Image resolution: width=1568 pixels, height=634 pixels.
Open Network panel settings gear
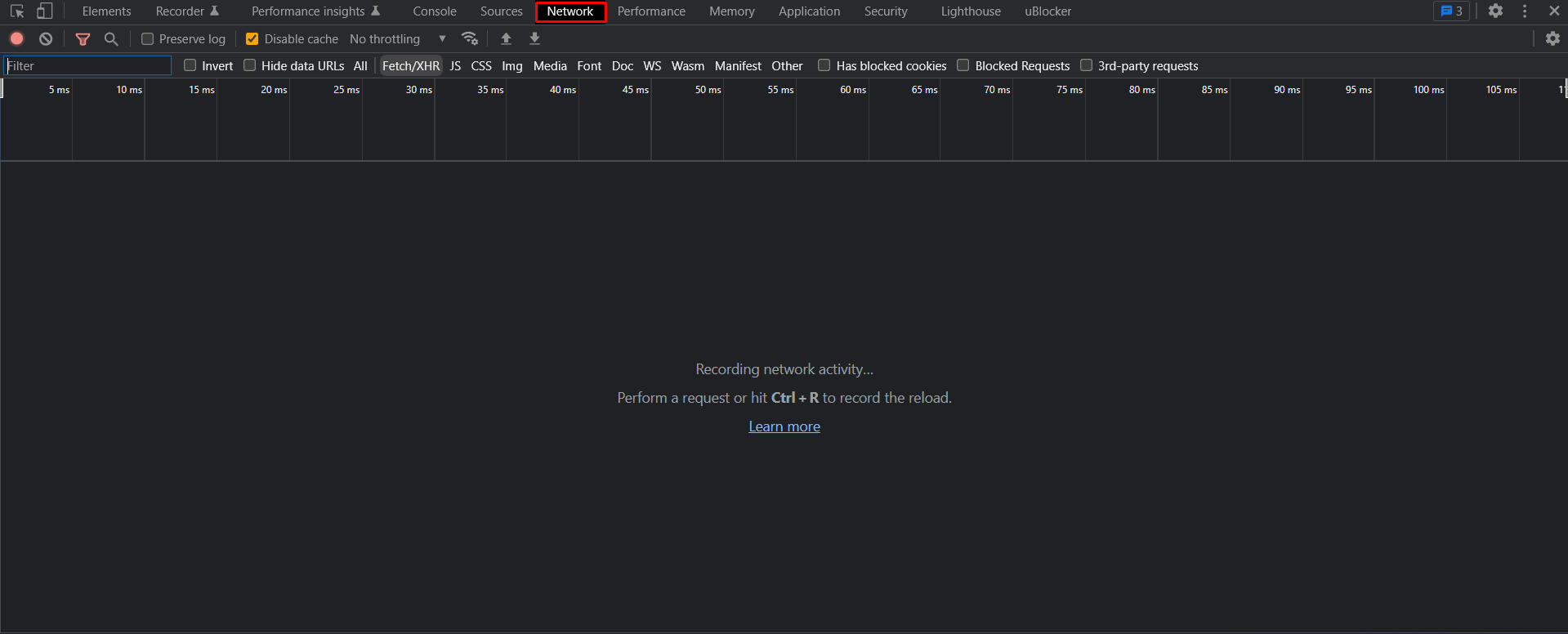click(x=1552, y=38)
